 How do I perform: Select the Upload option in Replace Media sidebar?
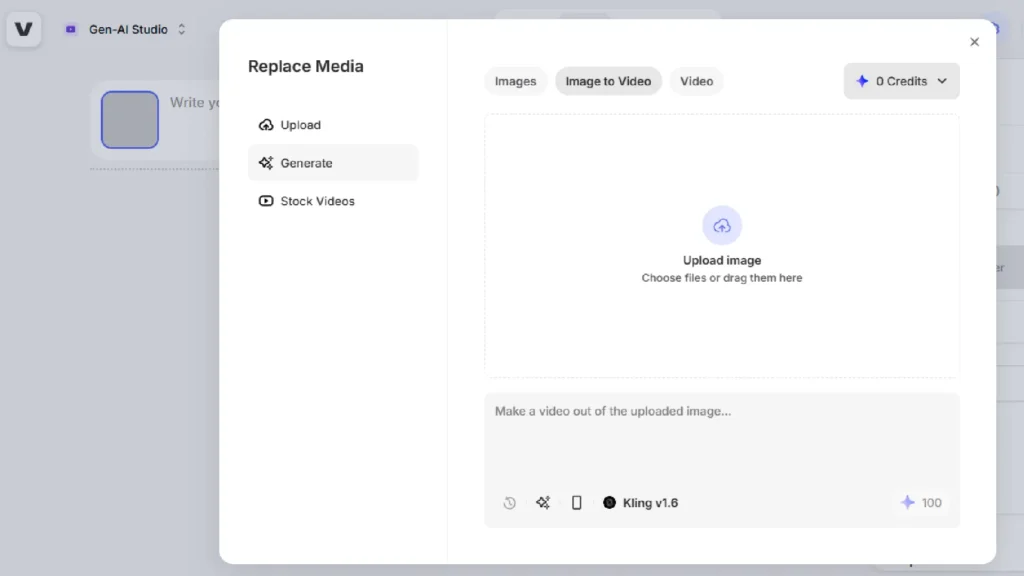coord(298,124)
